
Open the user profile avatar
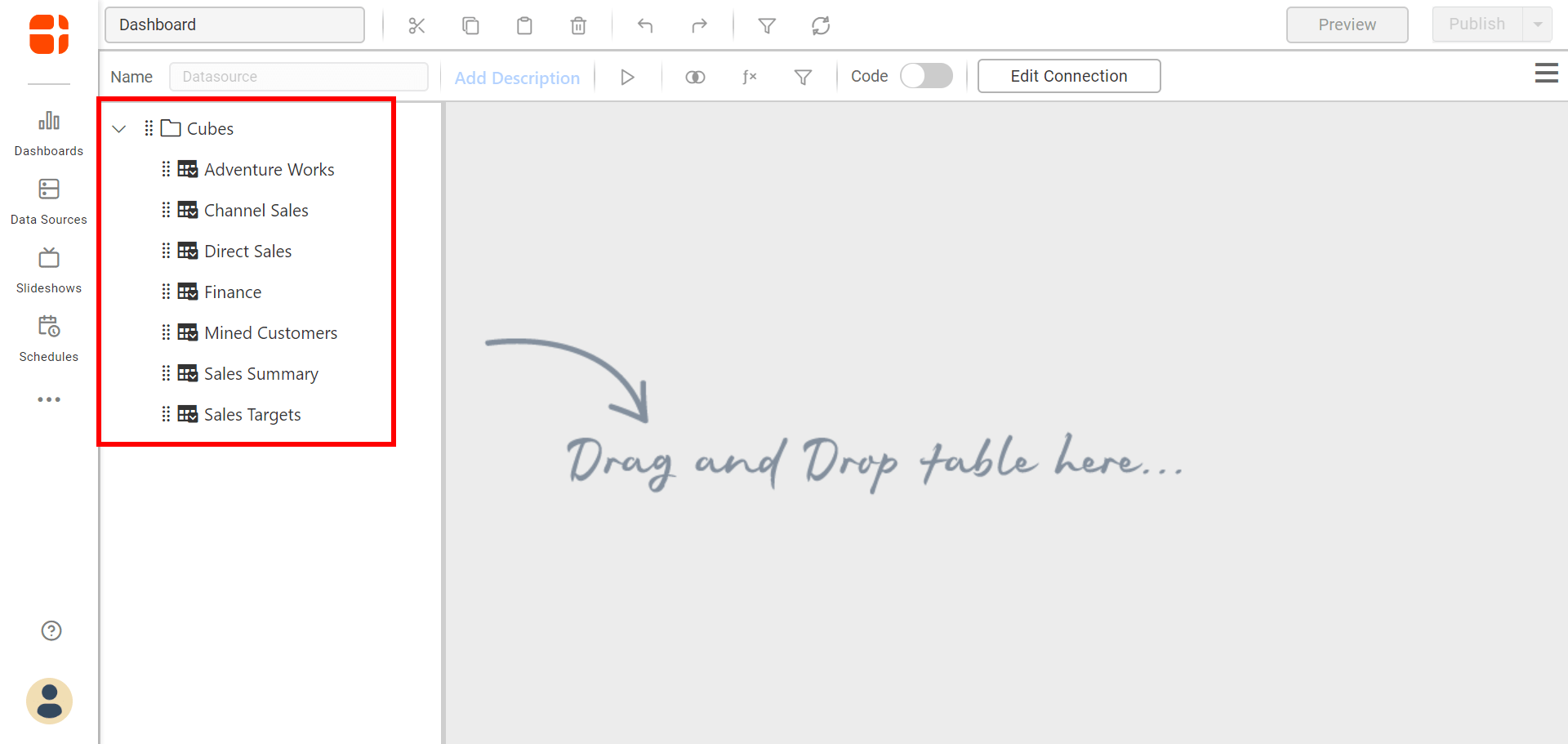point(49,701)
